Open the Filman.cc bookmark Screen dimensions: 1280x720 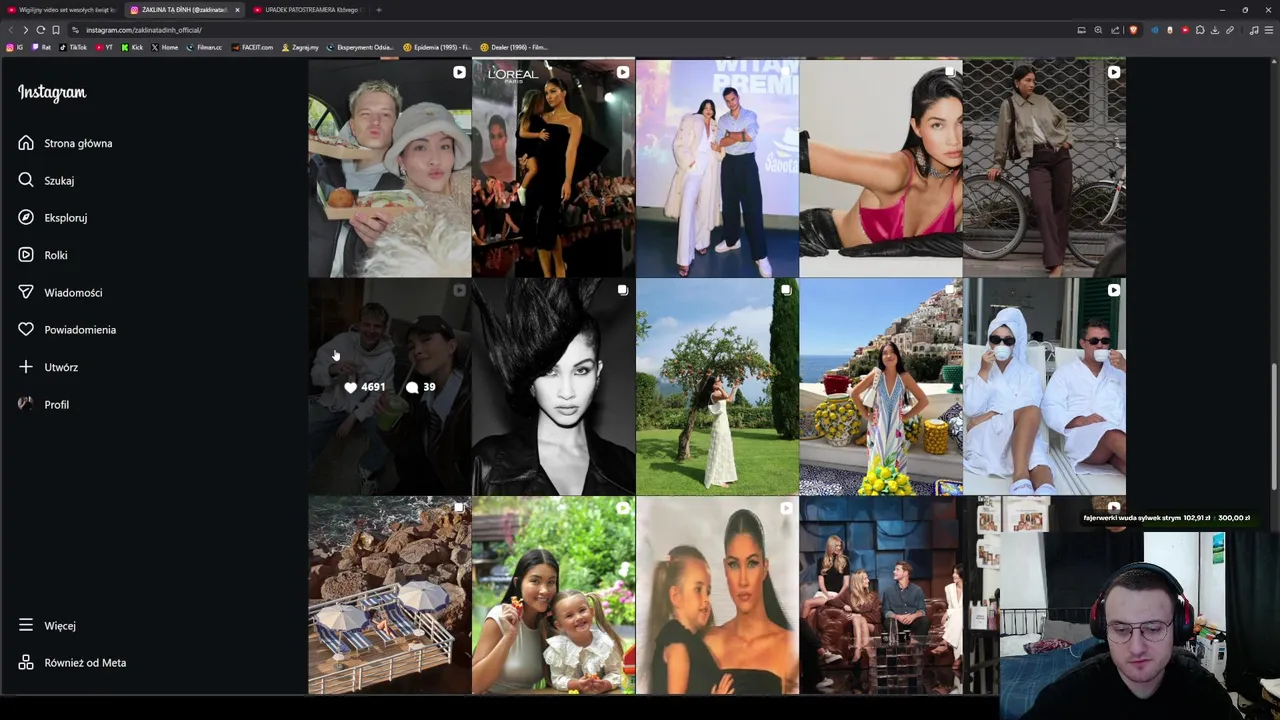coord(204,47)
